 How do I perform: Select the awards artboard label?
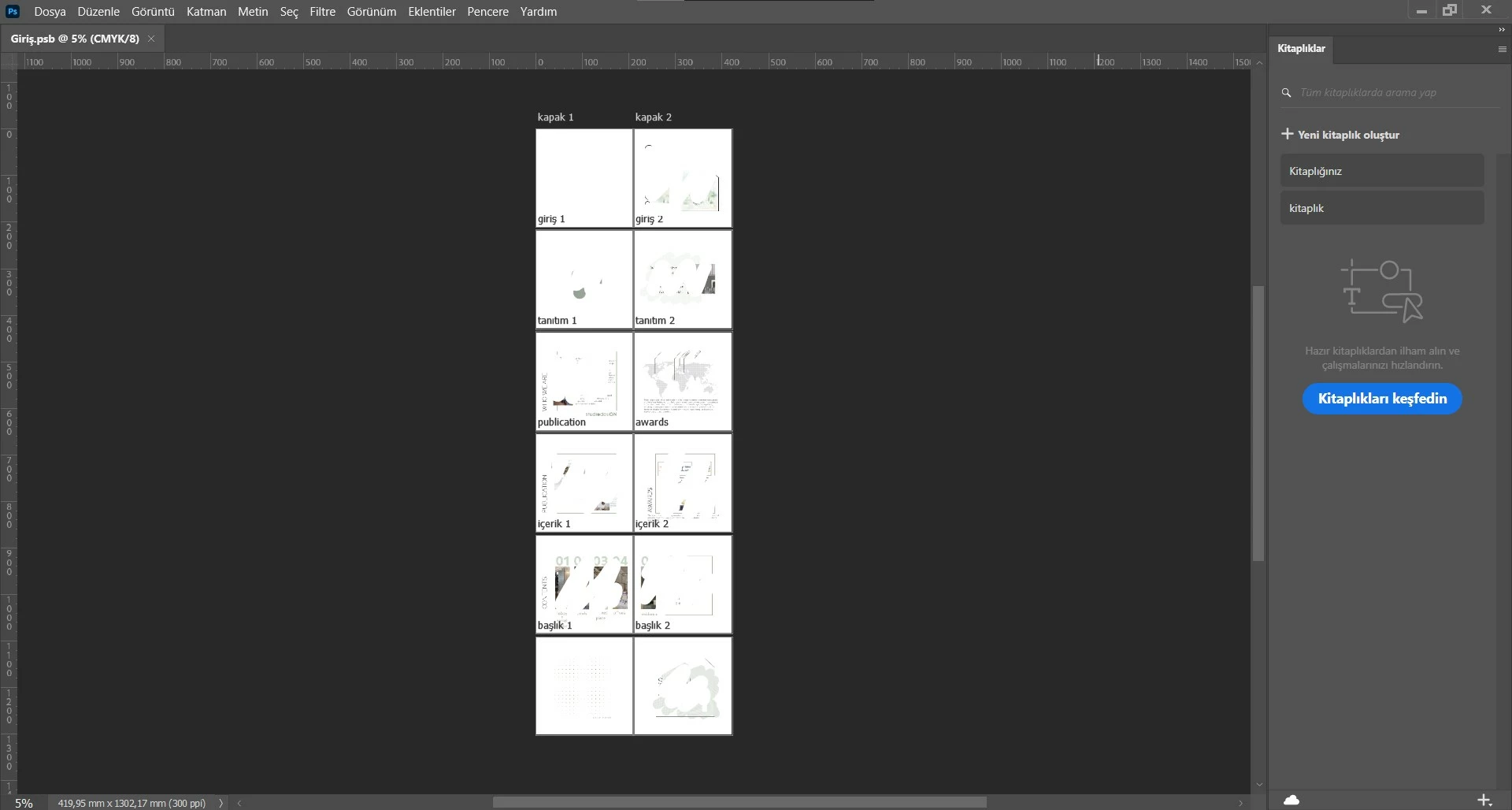(x=652, y=422)
